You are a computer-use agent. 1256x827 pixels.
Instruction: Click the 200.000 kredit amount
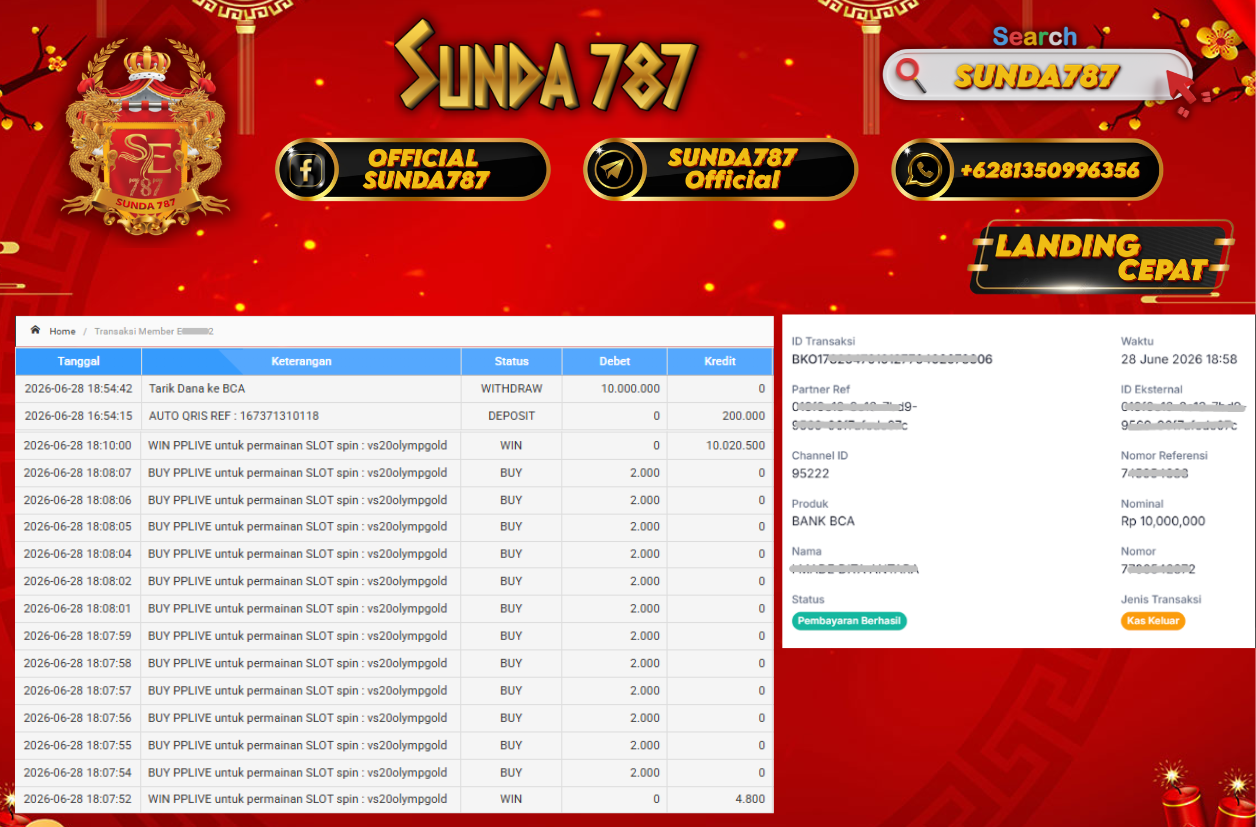point(743,416)
